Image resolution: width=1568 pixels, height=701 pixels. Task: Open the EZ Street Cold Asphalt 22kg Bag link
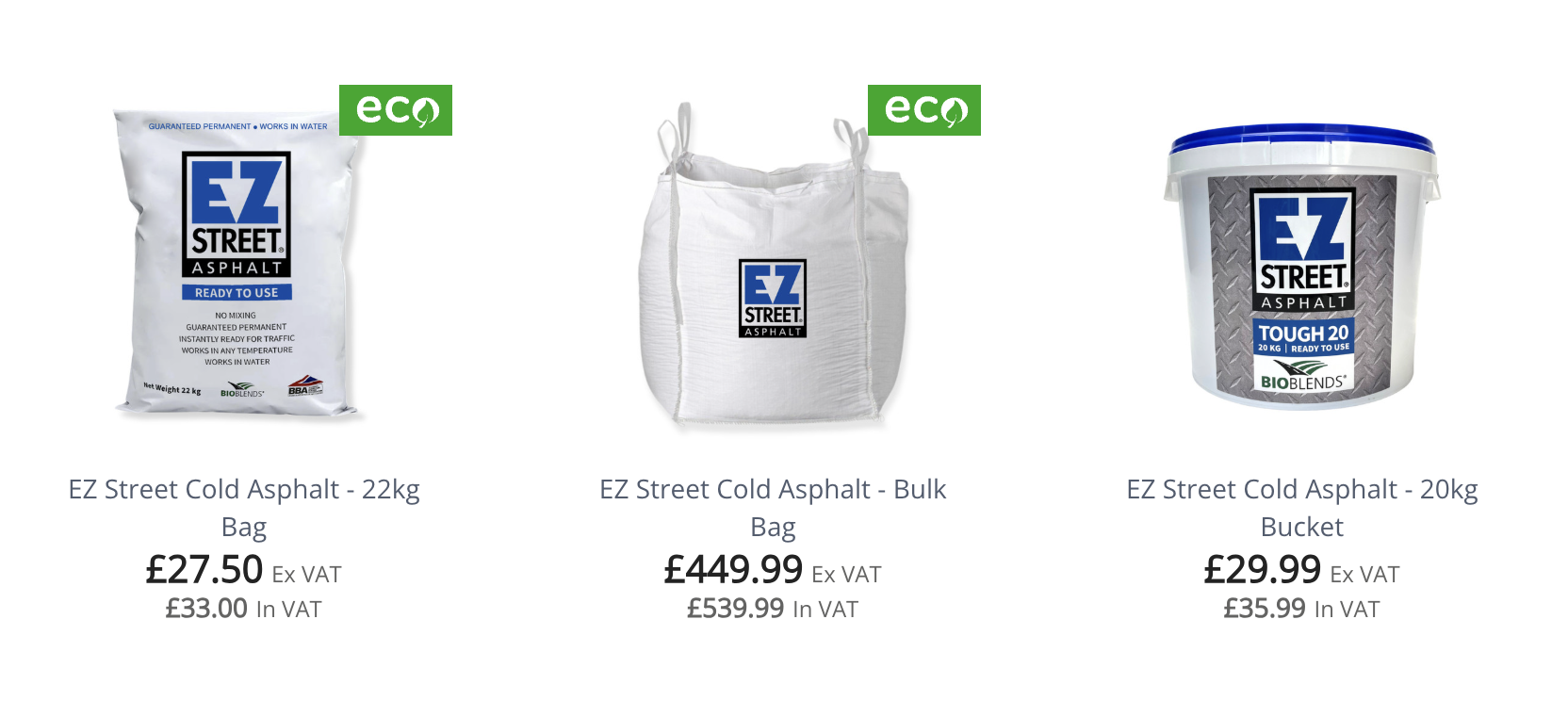point(244,508)
